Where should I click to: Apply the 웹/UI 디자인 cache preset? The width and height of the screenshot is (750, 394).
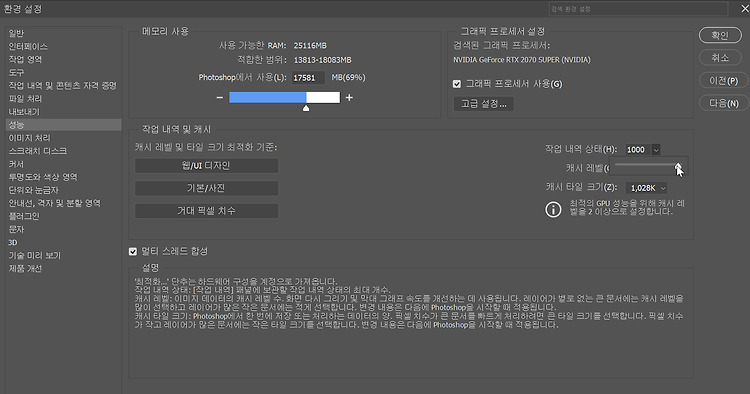(x=206, y=165)
